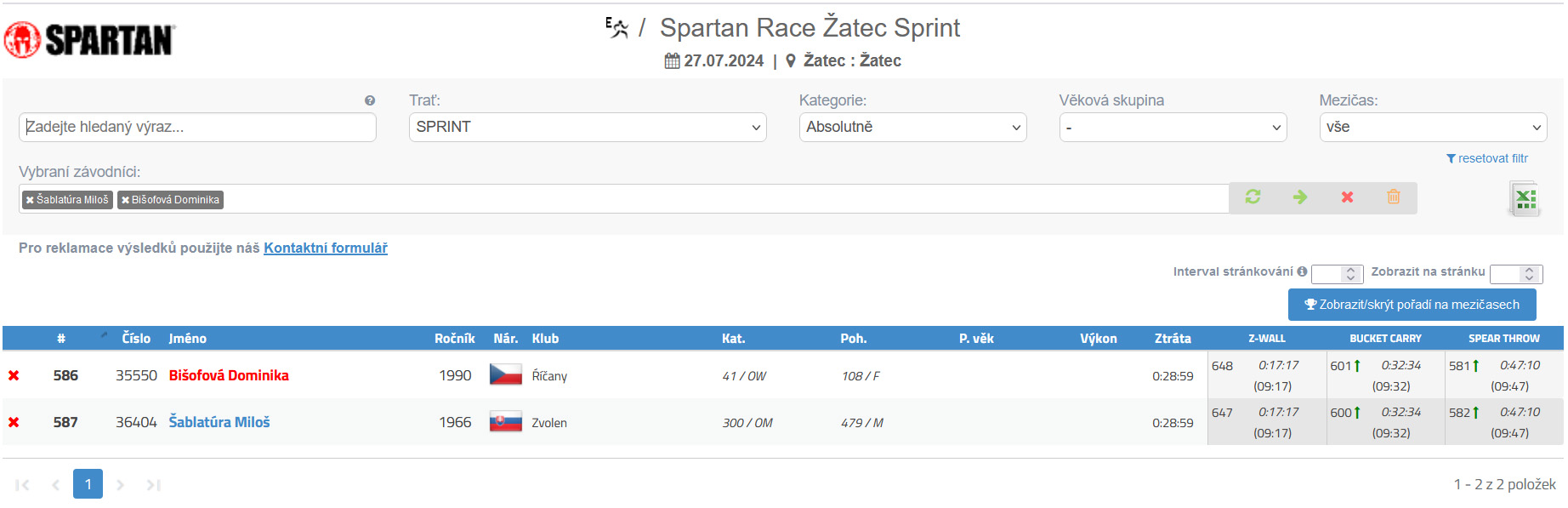Open the Trať SPRINT dropdown
Viewport: 1568px width, 508px height.
[x=588, y=127]
